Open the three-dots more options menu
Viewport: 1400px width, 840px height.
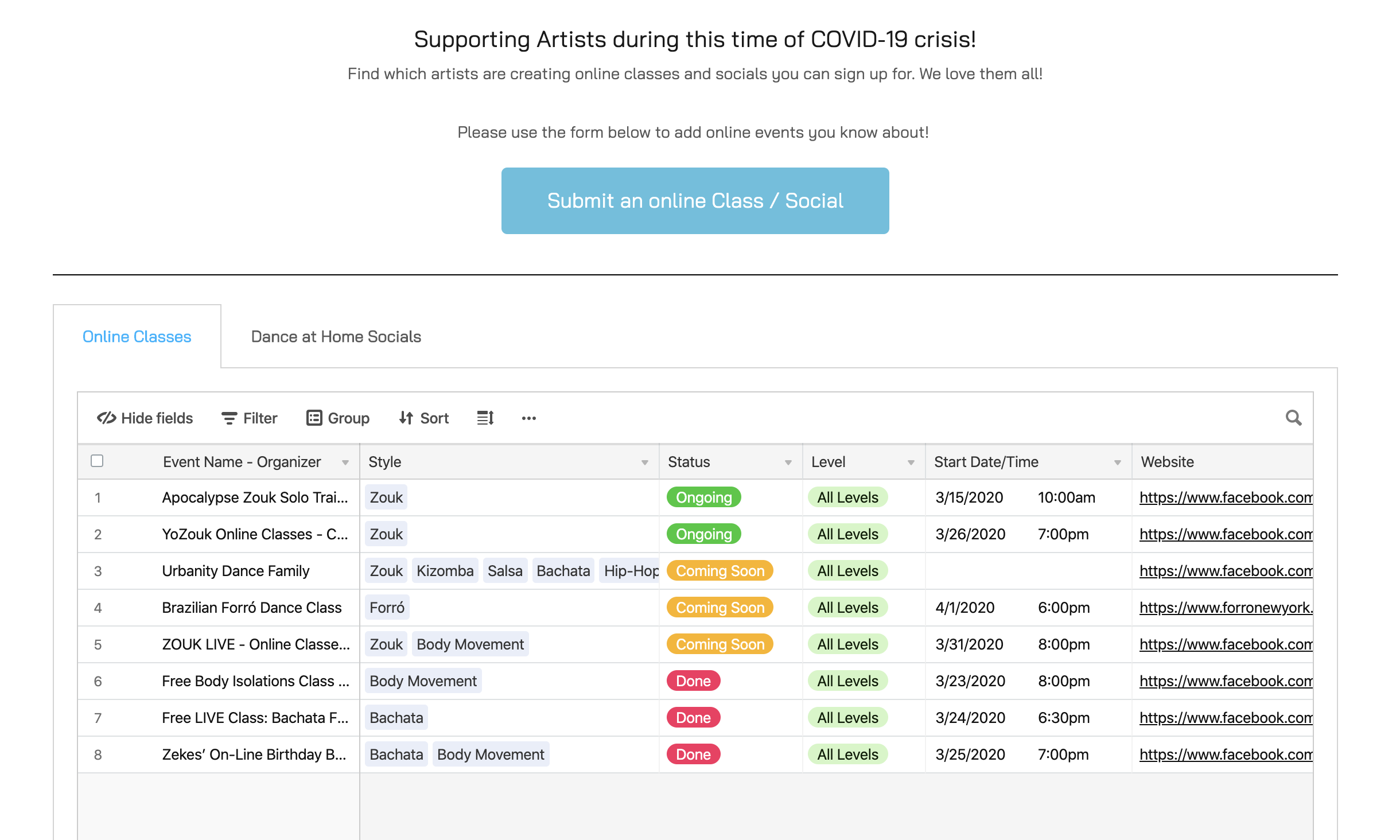click(x=528, y=418)
